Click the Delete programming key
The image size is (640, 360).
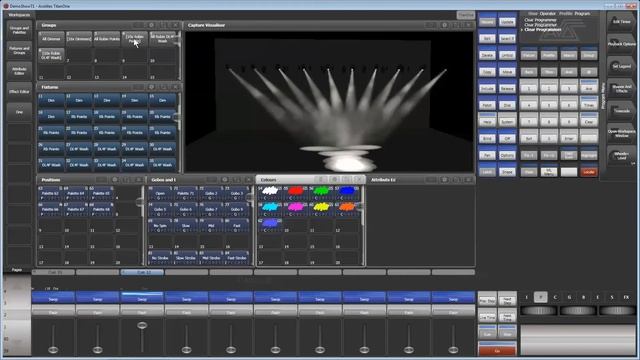pos(487,55)
